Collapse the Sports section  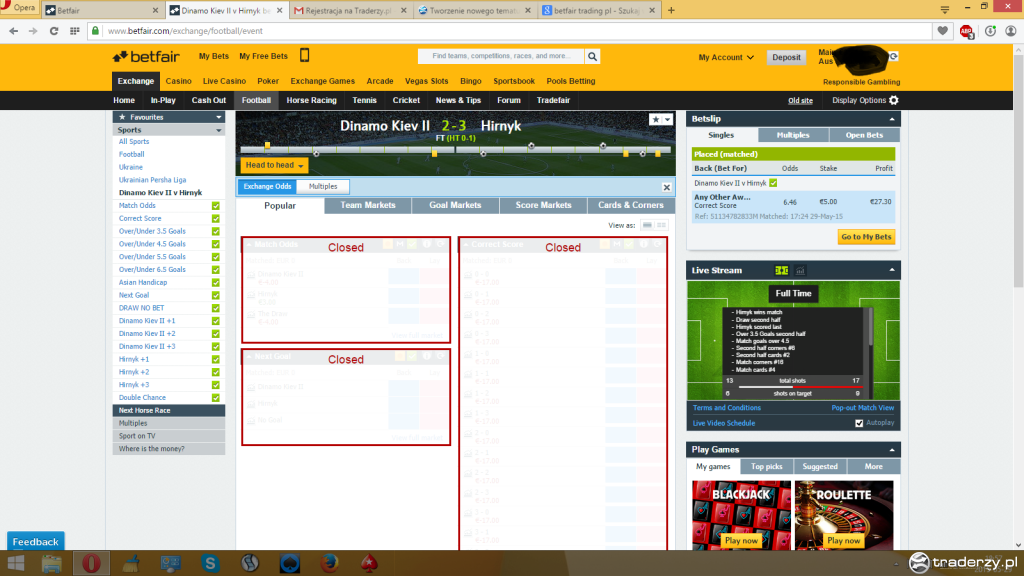click(219, 131)
